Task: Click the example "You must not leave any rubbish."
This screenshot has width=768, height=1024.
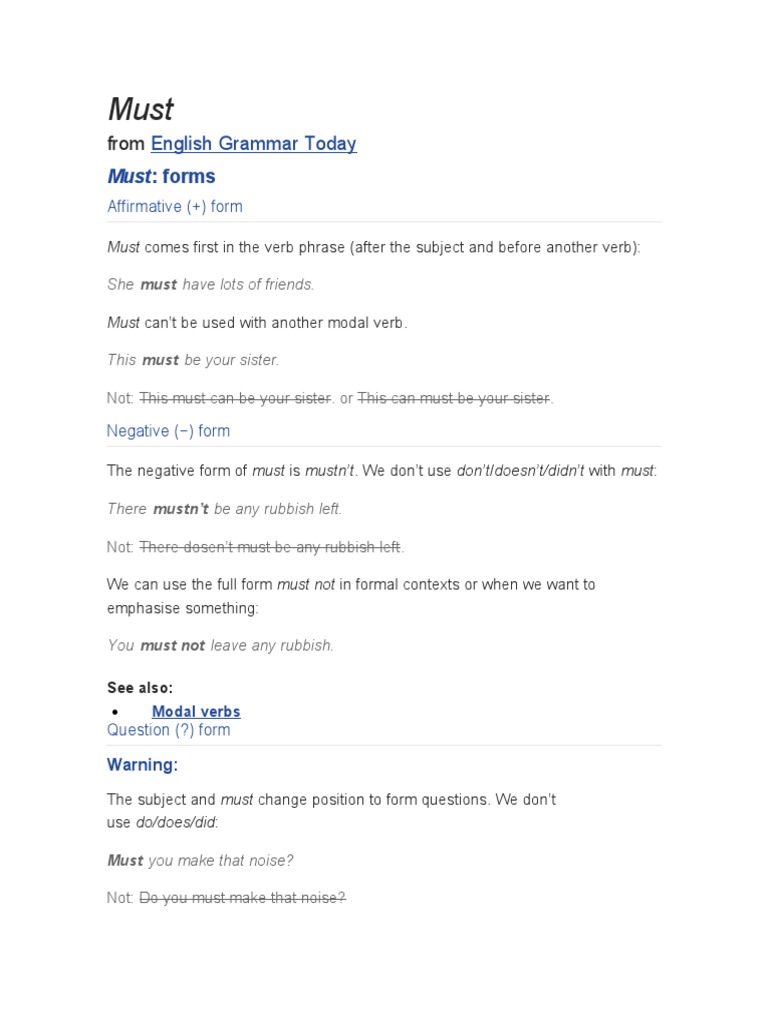Action: (x=220, y=646)
